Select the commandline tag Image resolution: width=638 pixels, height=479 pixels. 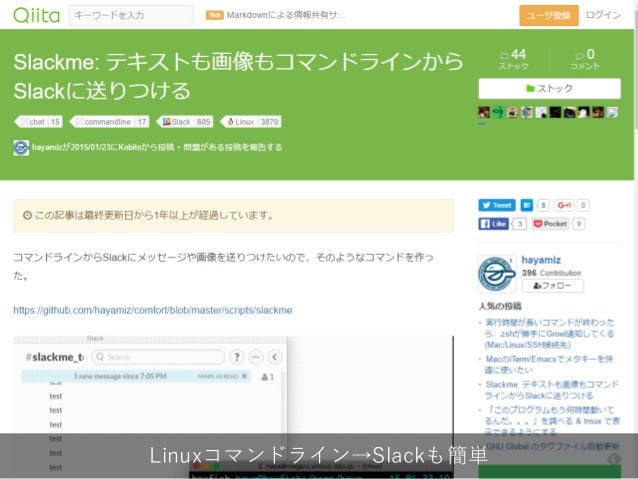pos(110,122)
